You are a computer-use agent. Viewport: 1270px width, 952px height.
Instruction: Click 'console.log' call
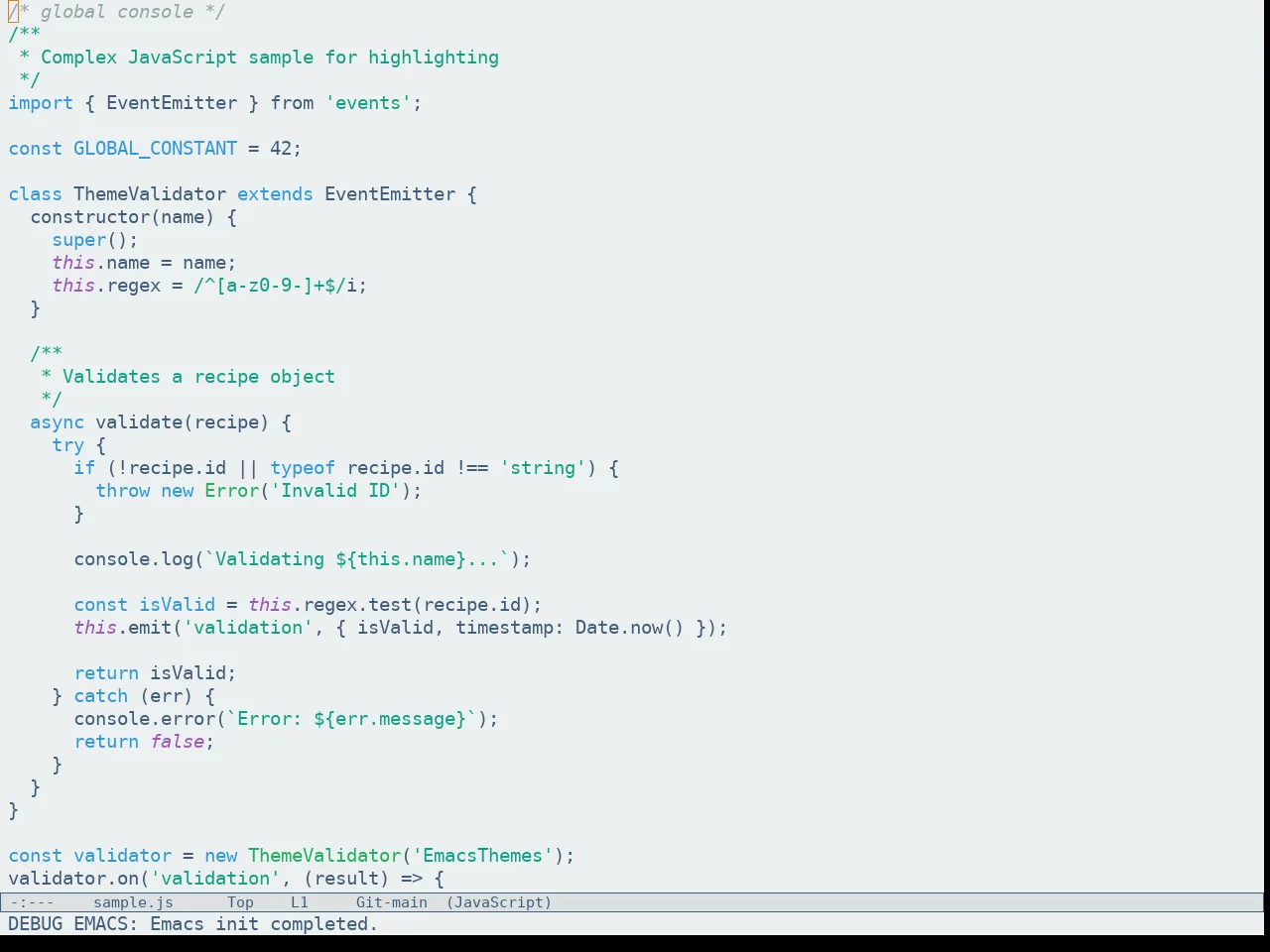click(134, 559)
